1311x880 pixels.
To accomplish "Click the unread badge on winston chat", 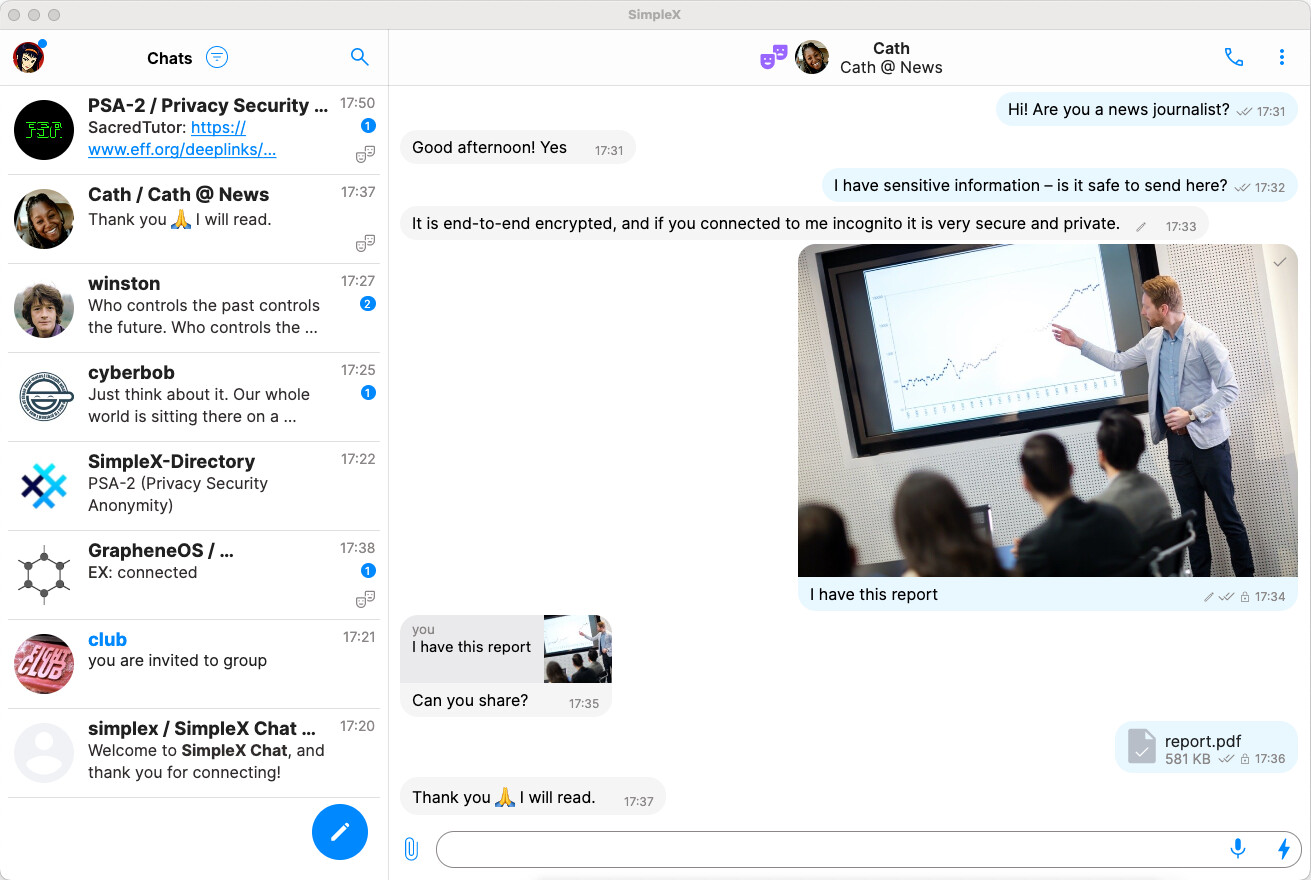I will tap(368, 304).
